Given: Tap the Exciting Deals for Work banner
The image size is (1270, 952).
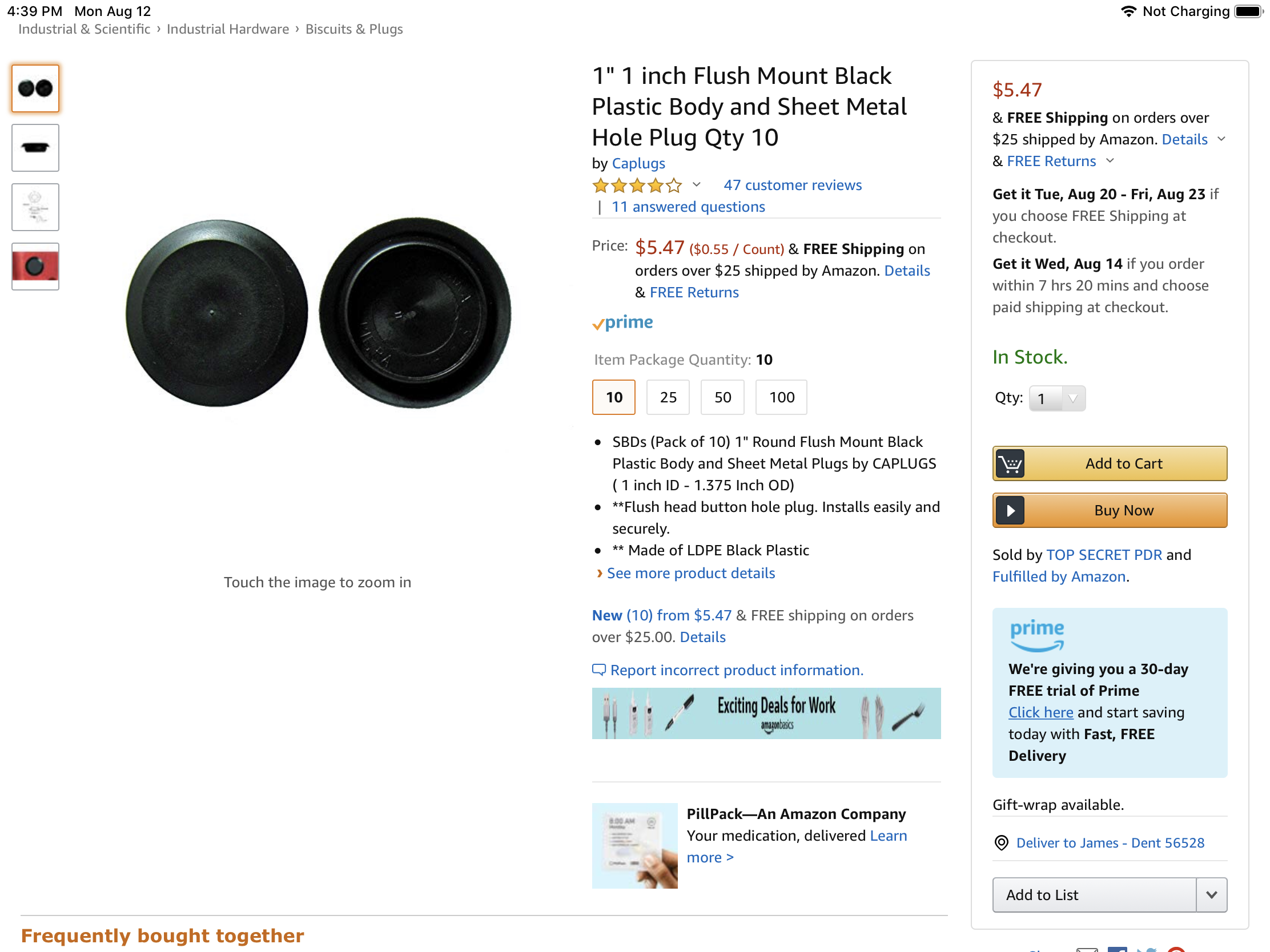Looking at the screenshot, I should pyautogui.click(x=766, y=713).
